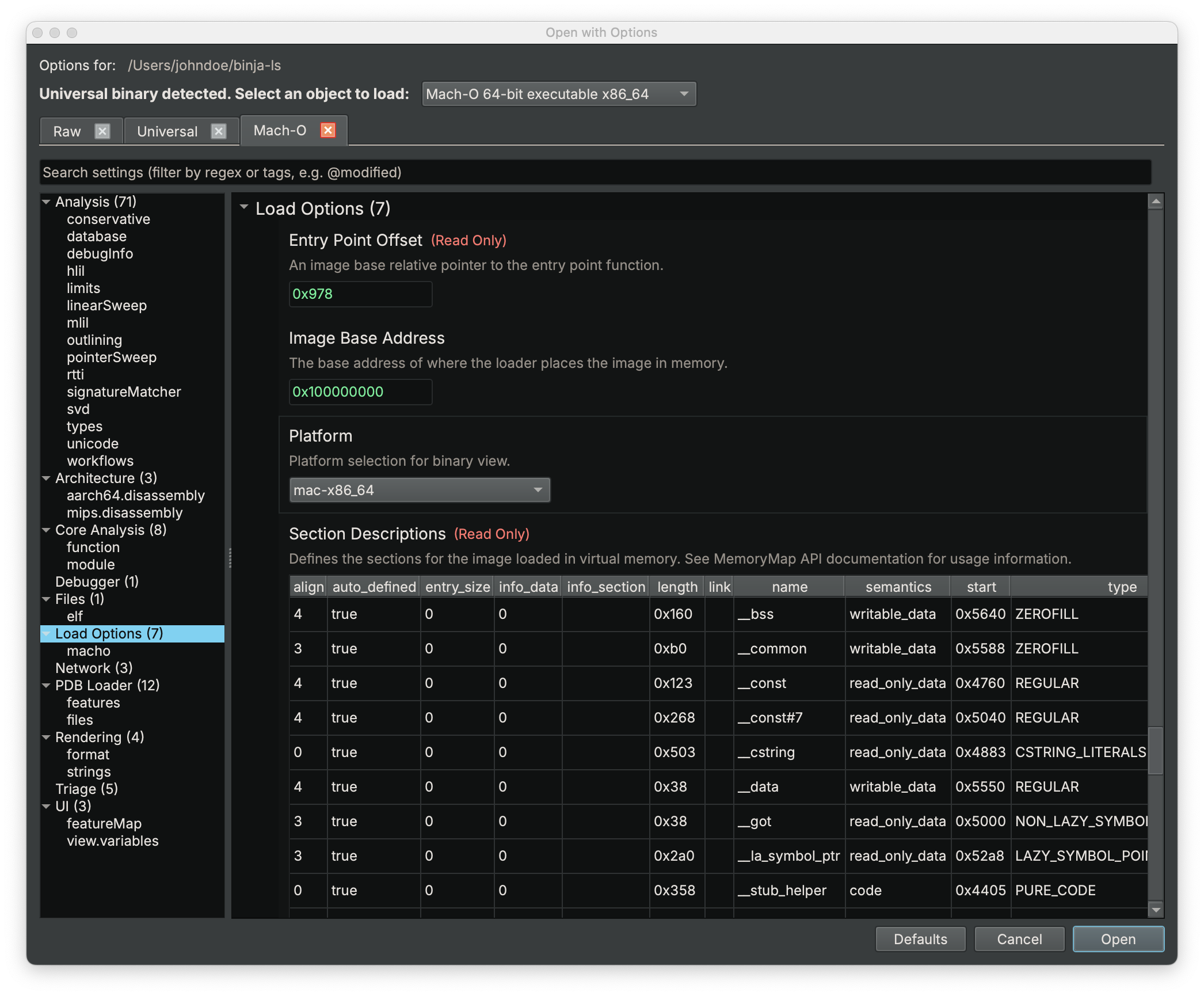Click the Defaults button
Viewport: 1204px width, 996px height.
pos(920,939)
